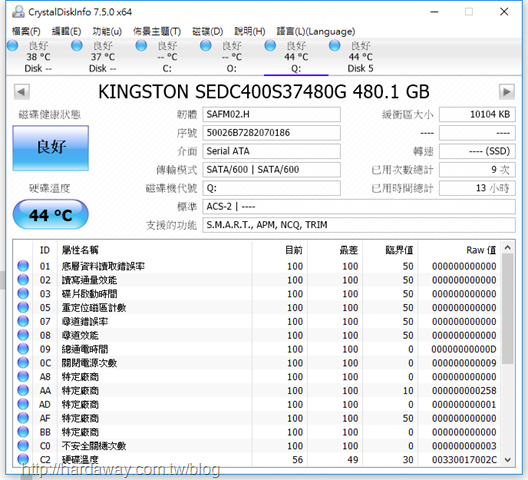Viewport: 528px width, 480px height.
Task: Click the scroll up arrow of attribute list
Action: [508, 248]
